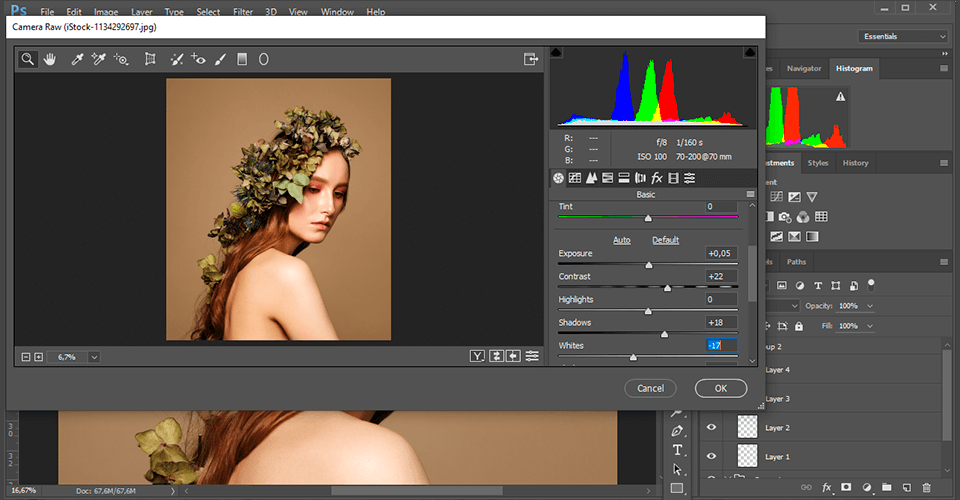Image resolution: width=960 pixels, height=500 pixels.
Task: Switch to the Navigator tab
Action: point(803,68)
